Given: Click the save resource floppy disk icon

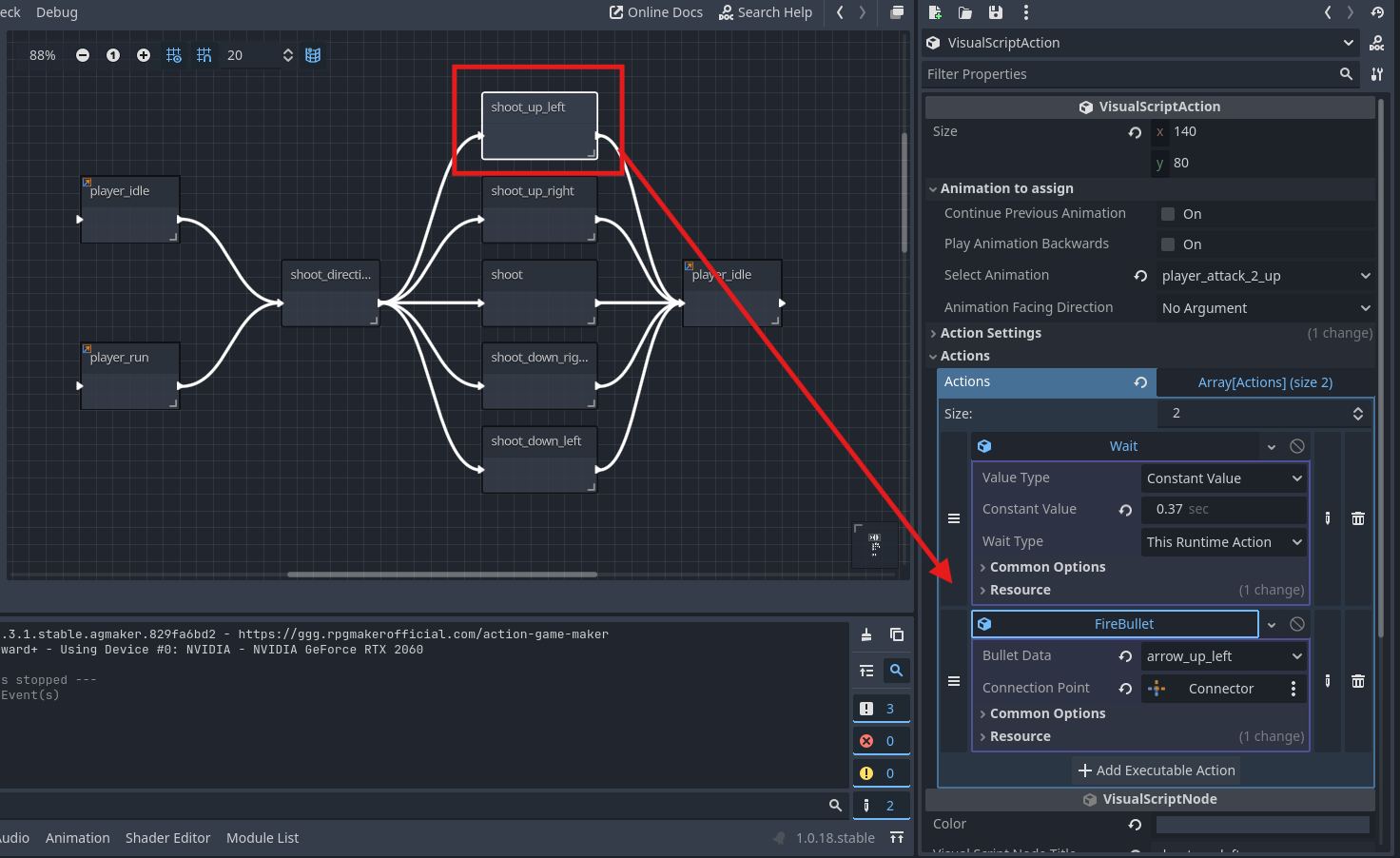Looking at the screenshot, I should (995, 12).
